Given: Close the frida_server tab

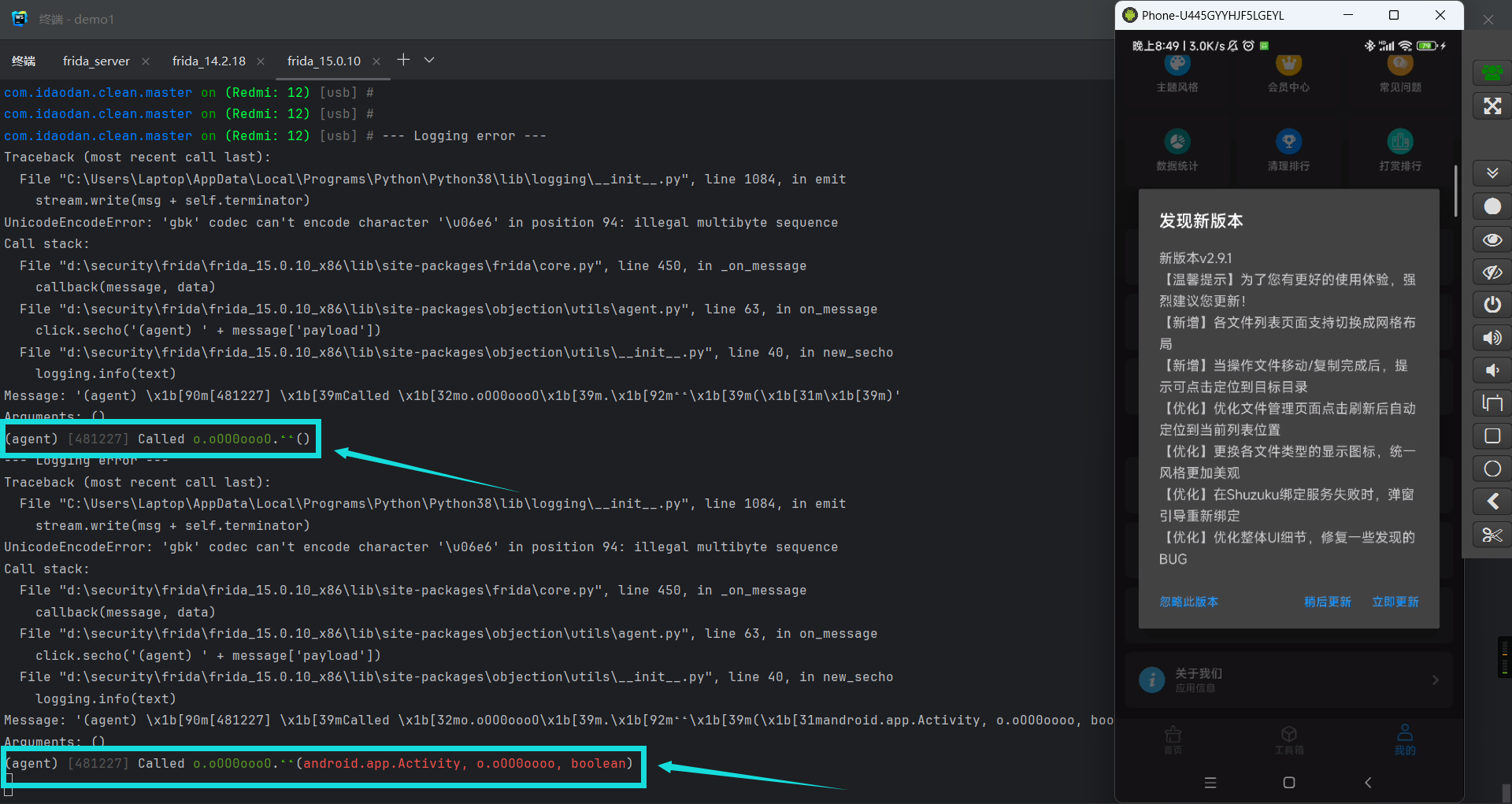Looking at the screenshot, I should pos(146,61).
